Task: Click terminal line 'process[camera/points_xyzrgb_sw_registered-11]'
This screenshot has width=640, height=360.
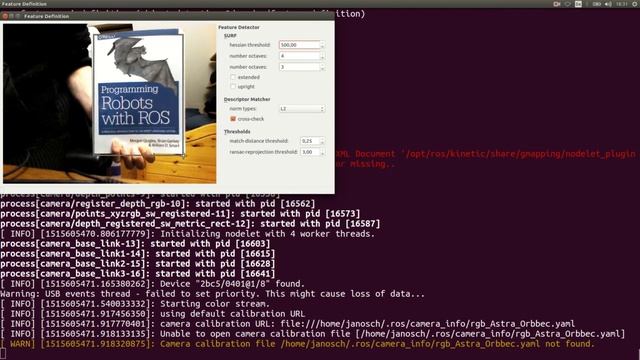Action: point(180,213)
